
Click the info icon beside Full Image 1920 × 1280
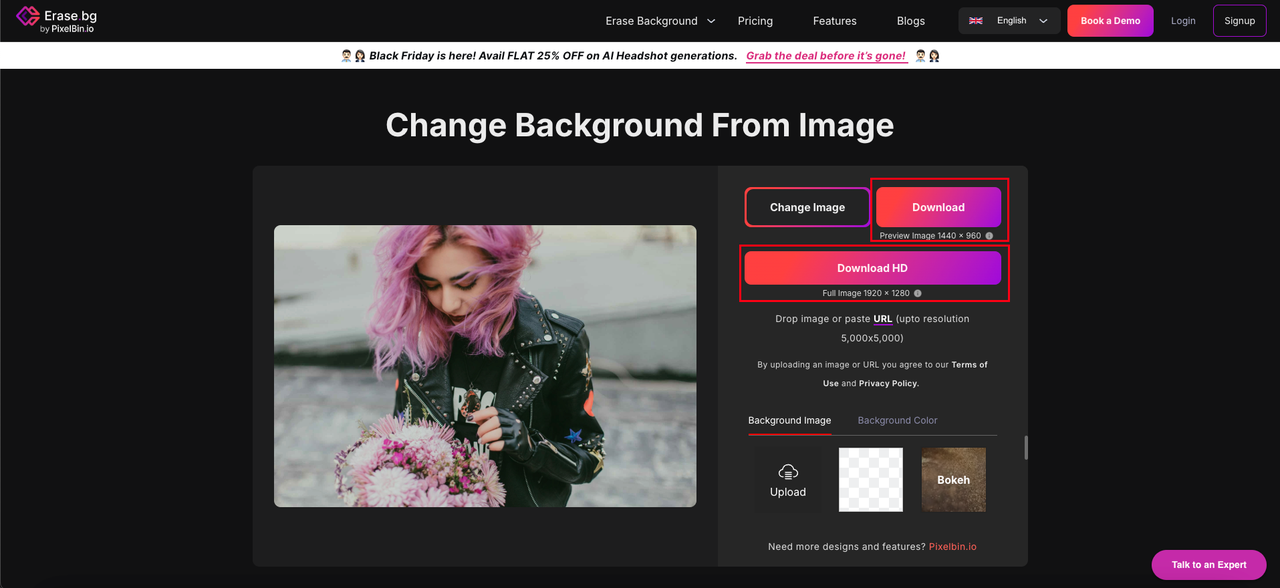(917, 293)
